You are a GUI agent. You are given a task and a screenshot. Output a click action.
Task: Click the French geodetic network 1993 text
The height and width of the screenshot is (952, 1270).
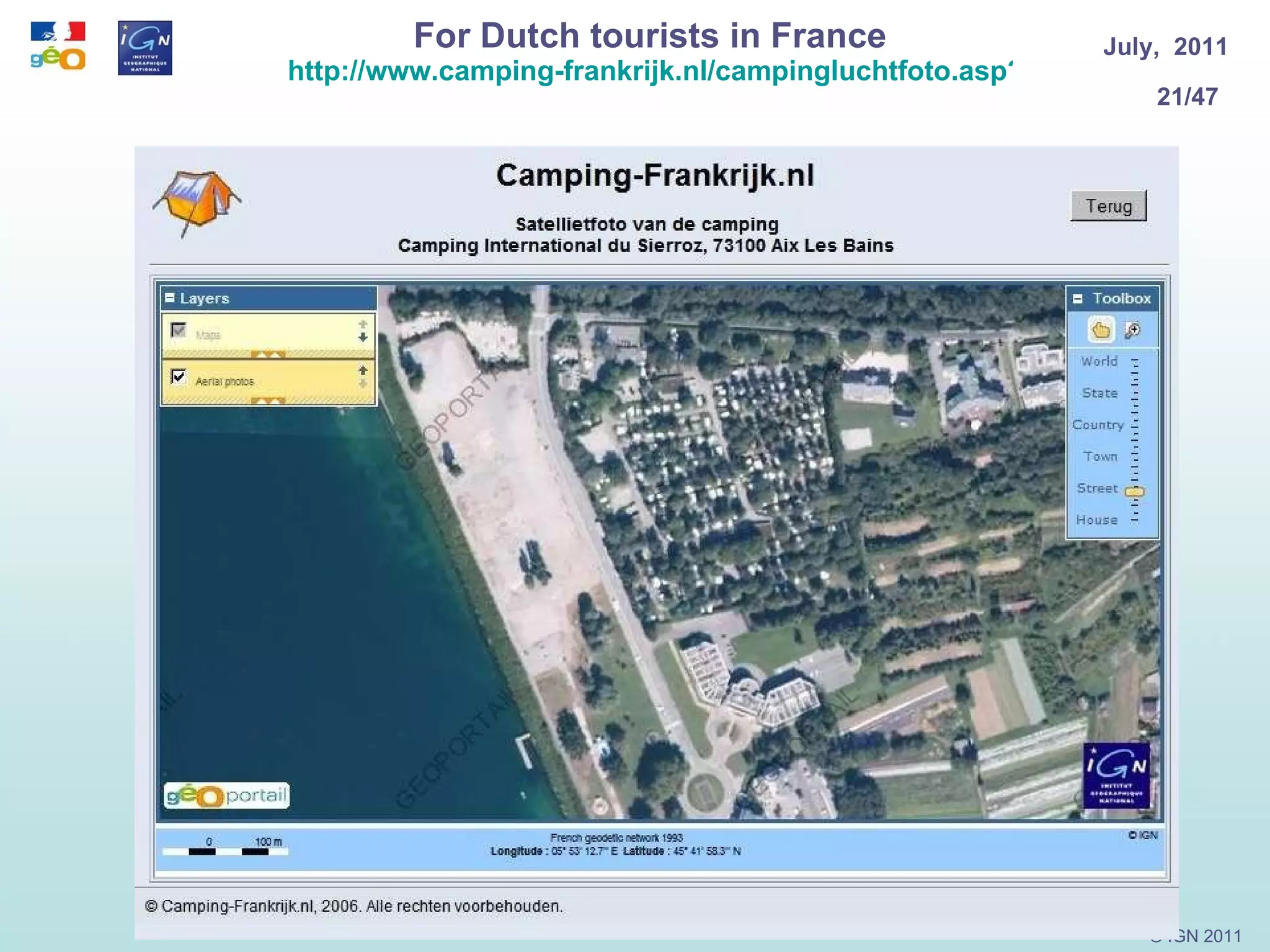click(616, 838)
